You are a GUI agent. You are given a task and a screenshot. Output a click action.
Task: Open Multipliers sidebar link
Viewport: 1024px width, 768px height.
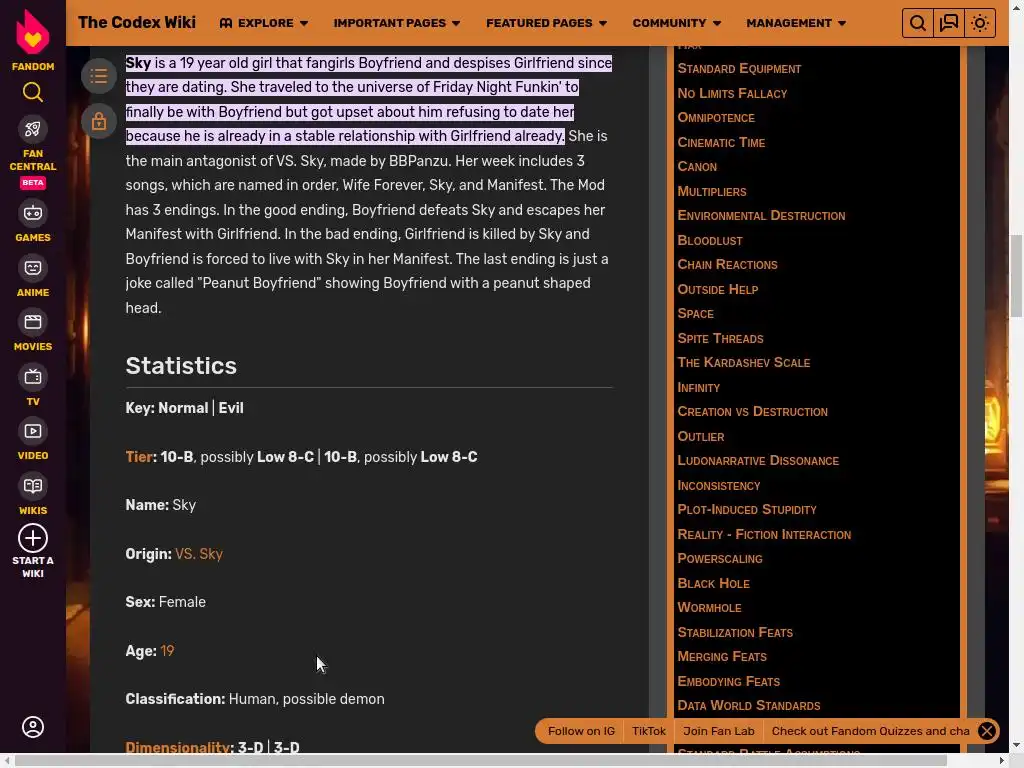(x=712, y=191)
